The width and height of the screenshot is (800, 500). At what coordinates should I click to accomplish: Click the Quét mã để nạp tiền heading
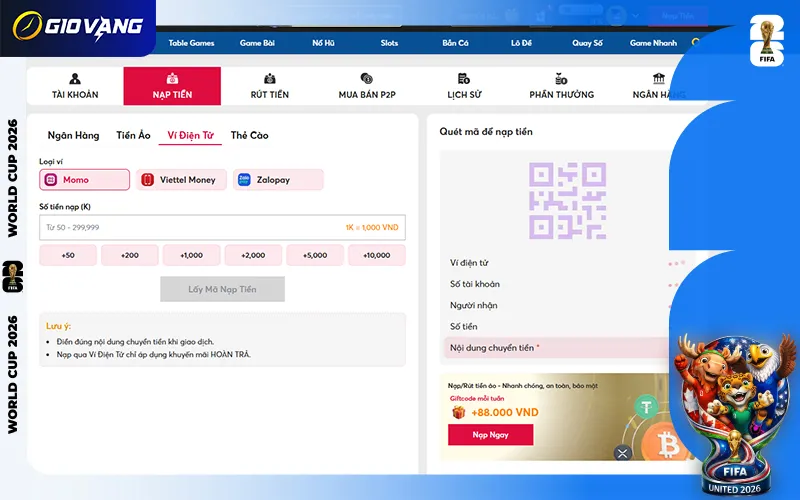point(486,132)
